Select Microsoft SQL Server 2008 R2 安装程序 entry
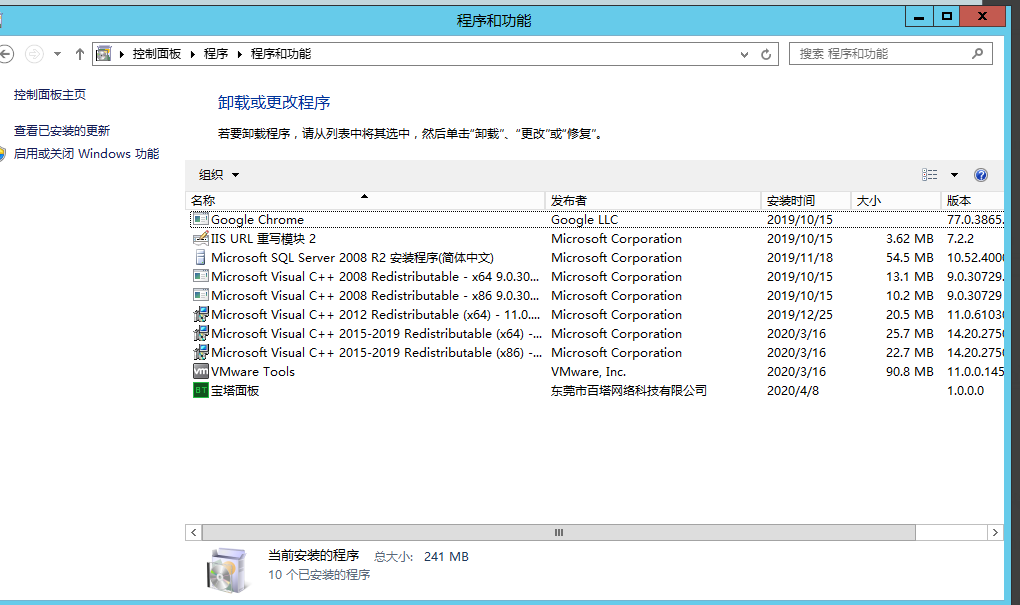1020x605 pixels. click(x=353, y=258)
